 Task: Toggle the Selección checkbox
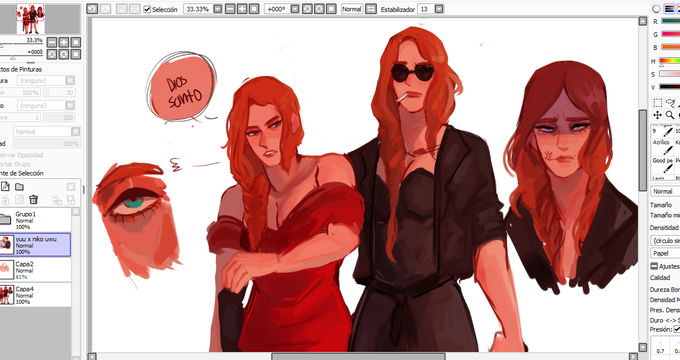click(147, 9)
